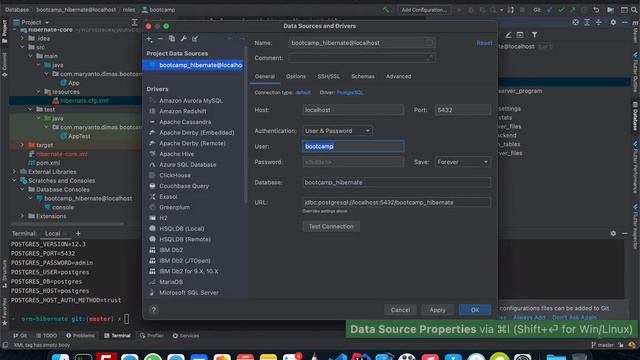Click the Add Configuration button
Image resolution: width=640 pixels, height=360 pixels.
424,10
